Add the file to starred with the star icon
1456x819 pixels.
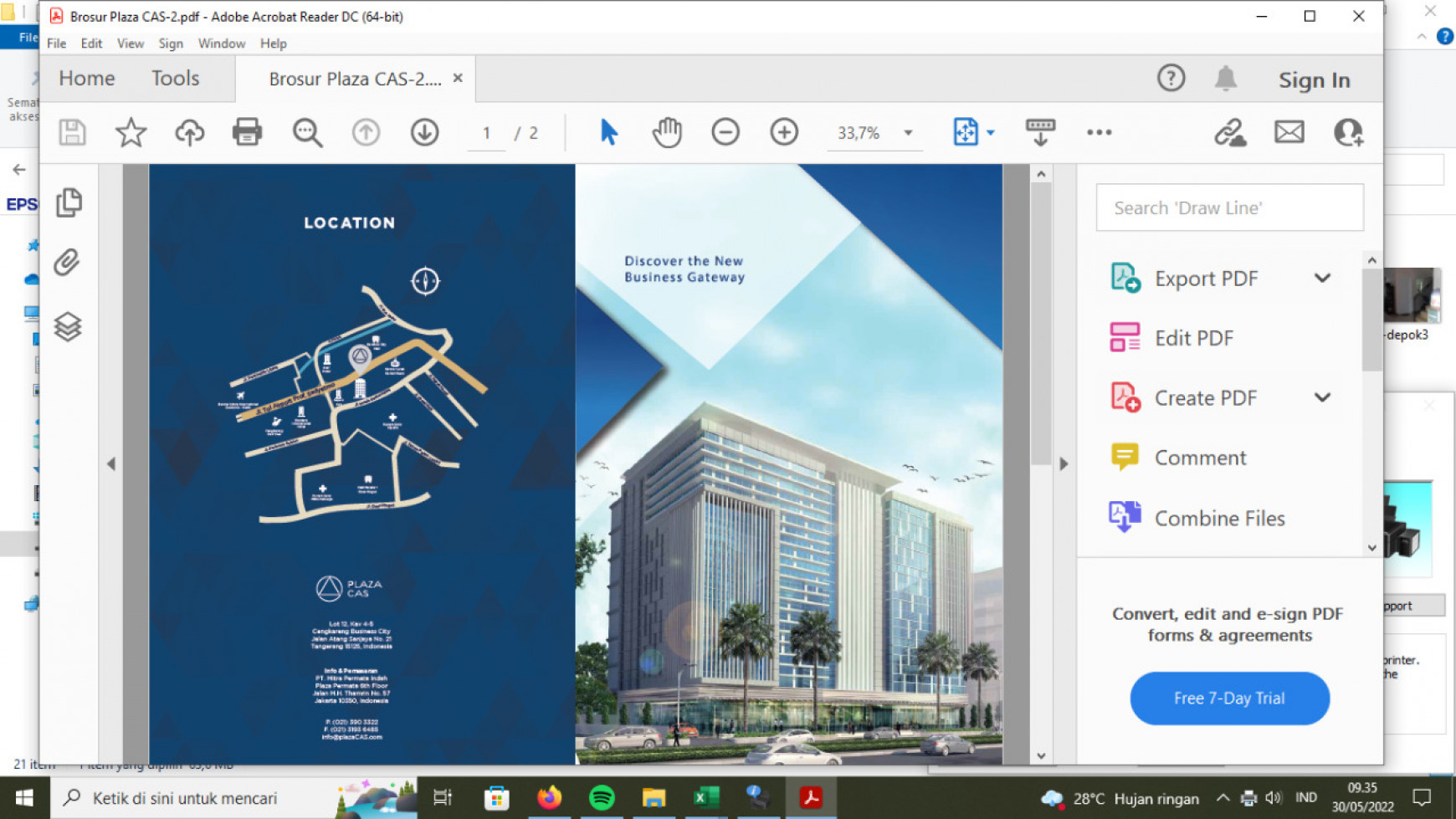point(131,132)
